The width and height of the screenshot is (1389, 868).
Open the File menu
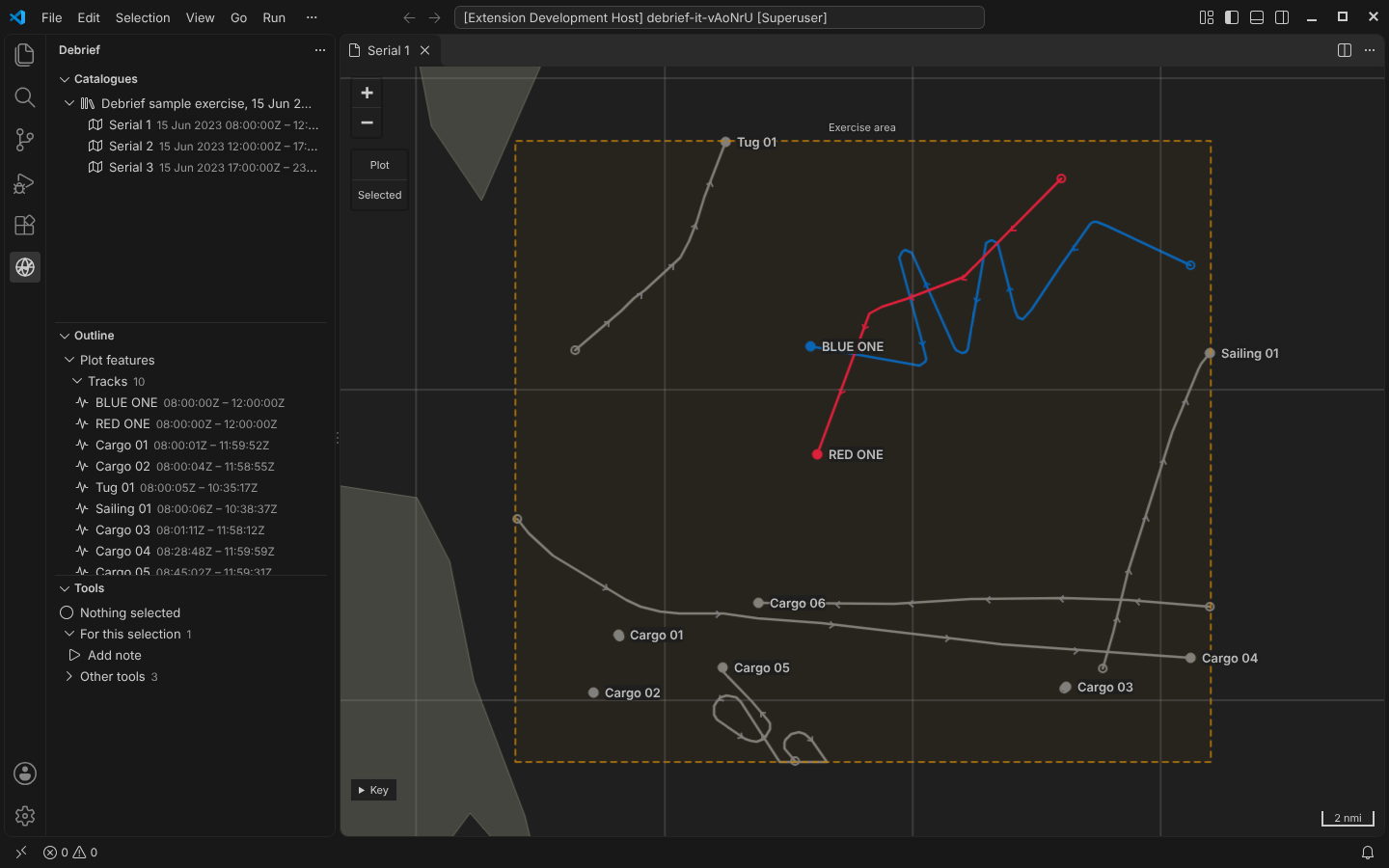click(x=52, y=17)
